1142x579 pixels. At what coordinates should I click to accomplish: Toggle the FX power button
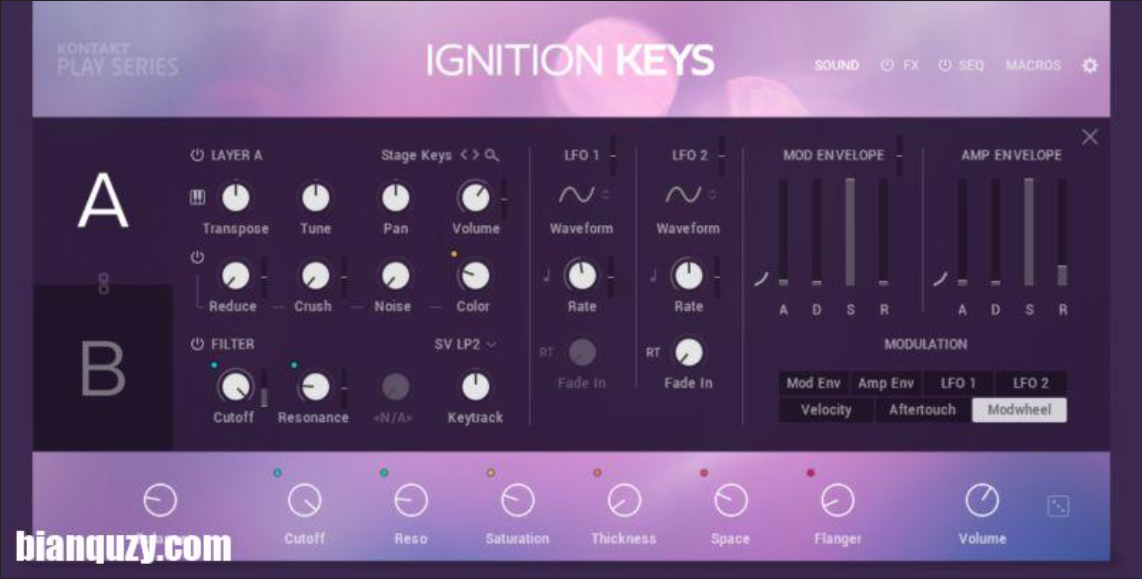coord(887,65)
